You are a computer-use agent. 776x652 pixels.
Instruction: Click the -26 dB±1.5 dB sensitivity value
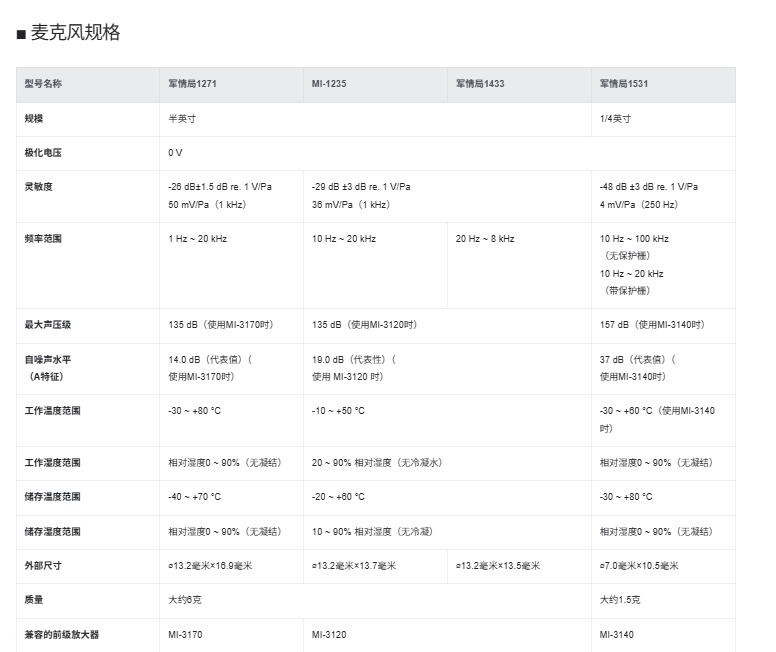tap(220, 187)
